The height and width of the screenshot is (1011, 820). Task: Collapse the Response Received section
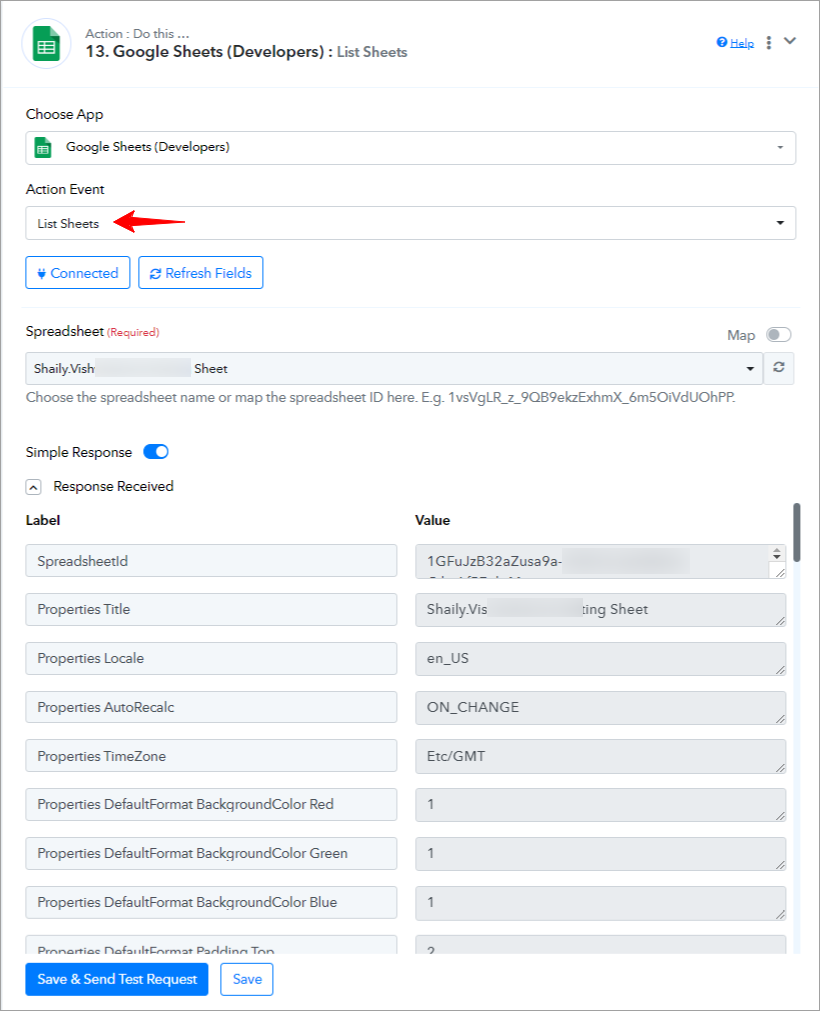click(x=34, y=487)
